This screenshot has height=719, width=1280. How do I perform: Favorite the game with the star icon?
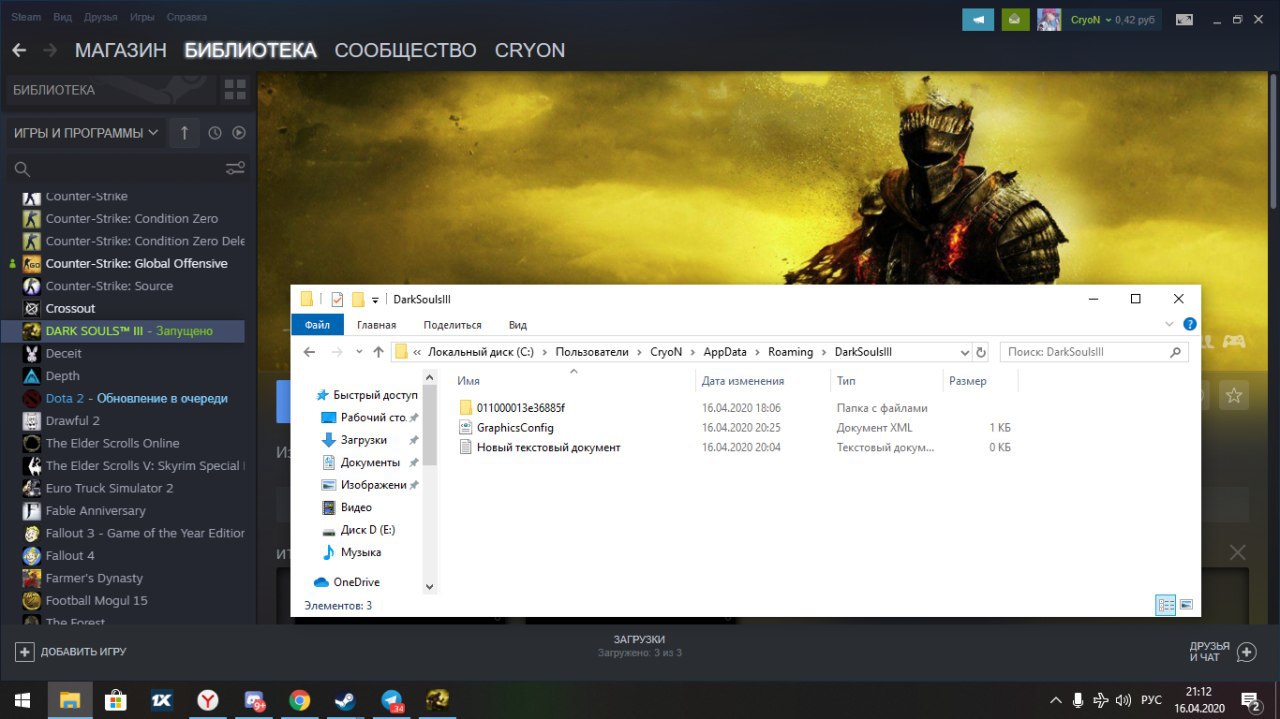click(1234, 395)
